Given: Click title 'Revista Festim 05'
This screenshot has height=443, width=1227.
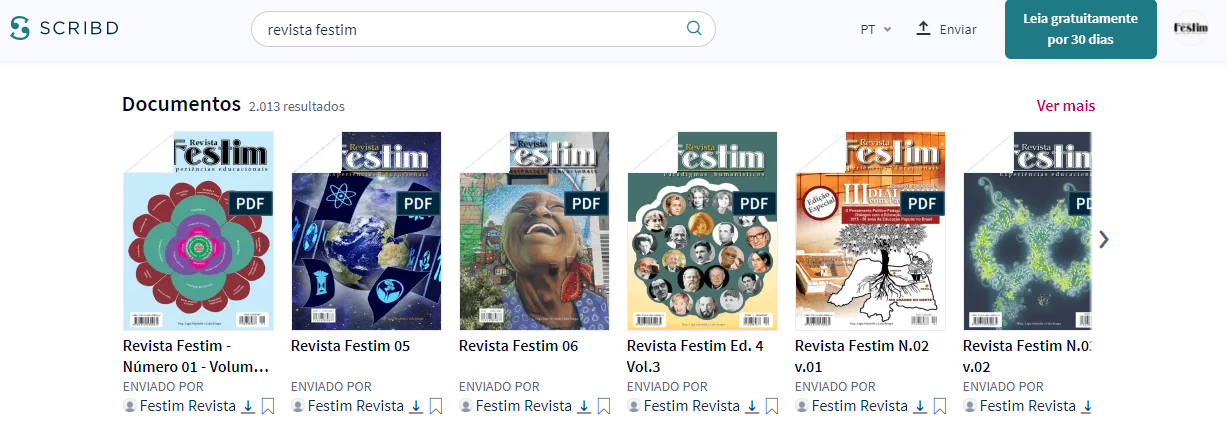Looking at the screenshot, I should click(x=351, y=346).
